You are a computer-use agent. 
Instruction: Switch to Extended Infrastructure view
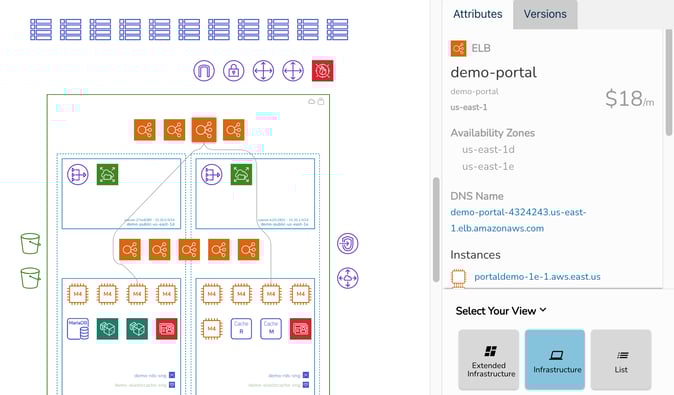click(489, 360)
